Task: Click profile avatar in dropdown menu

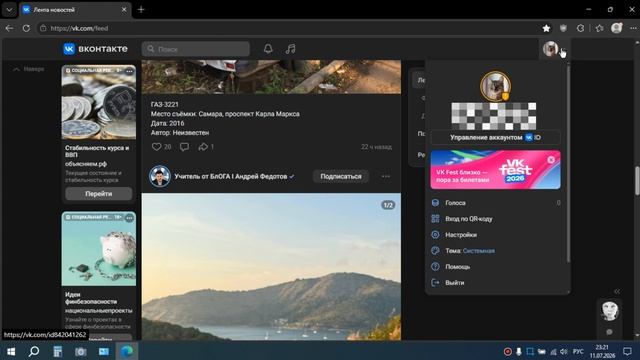Action: point(495,86)
